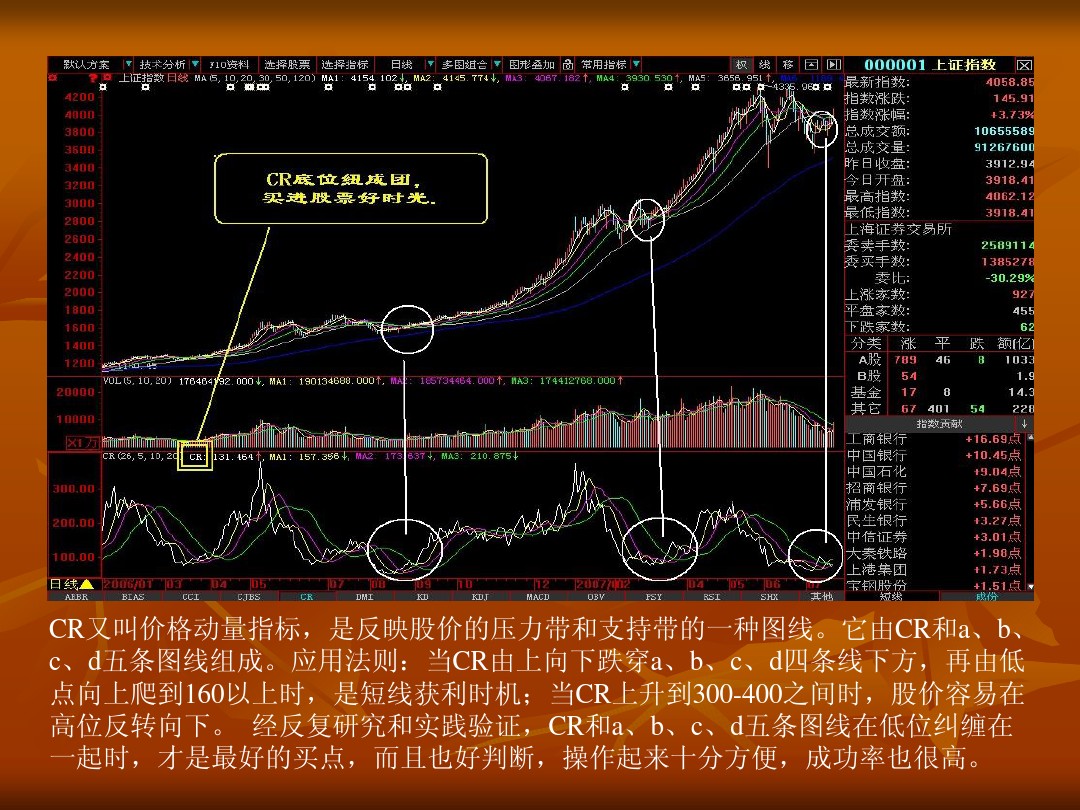Click the 工商银行 contribution row
The image size is (1080, 810).
click(935, 439)
